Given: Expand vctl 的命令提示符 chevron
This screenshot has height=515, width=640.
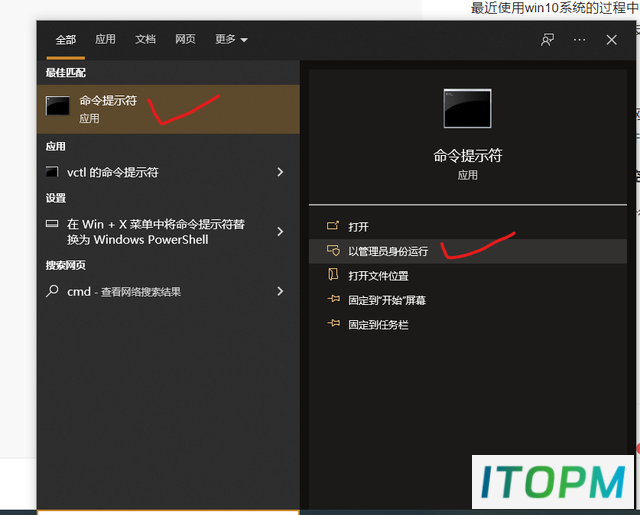Looking at the screenshot, I should pos(280,172).
